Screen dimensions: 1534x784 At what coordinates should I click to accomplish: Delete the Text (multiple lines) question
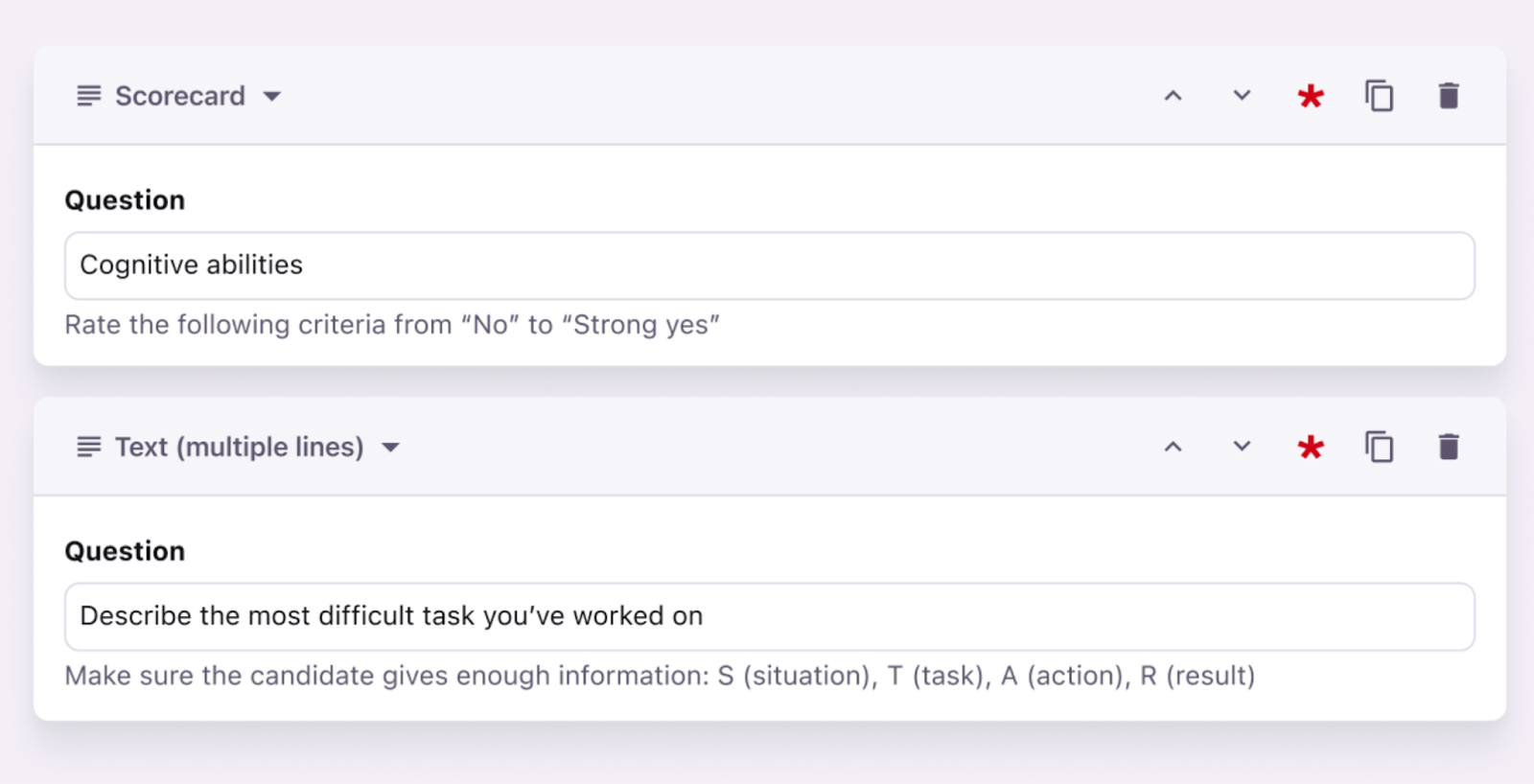1448,447
